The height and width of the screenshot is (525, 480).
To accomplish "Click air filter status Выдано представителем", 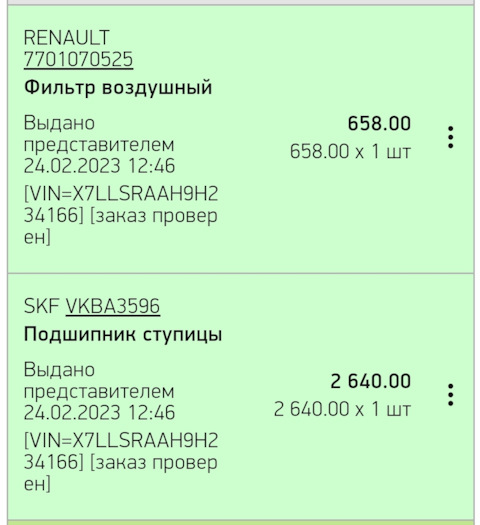I will tap(99, 134).
